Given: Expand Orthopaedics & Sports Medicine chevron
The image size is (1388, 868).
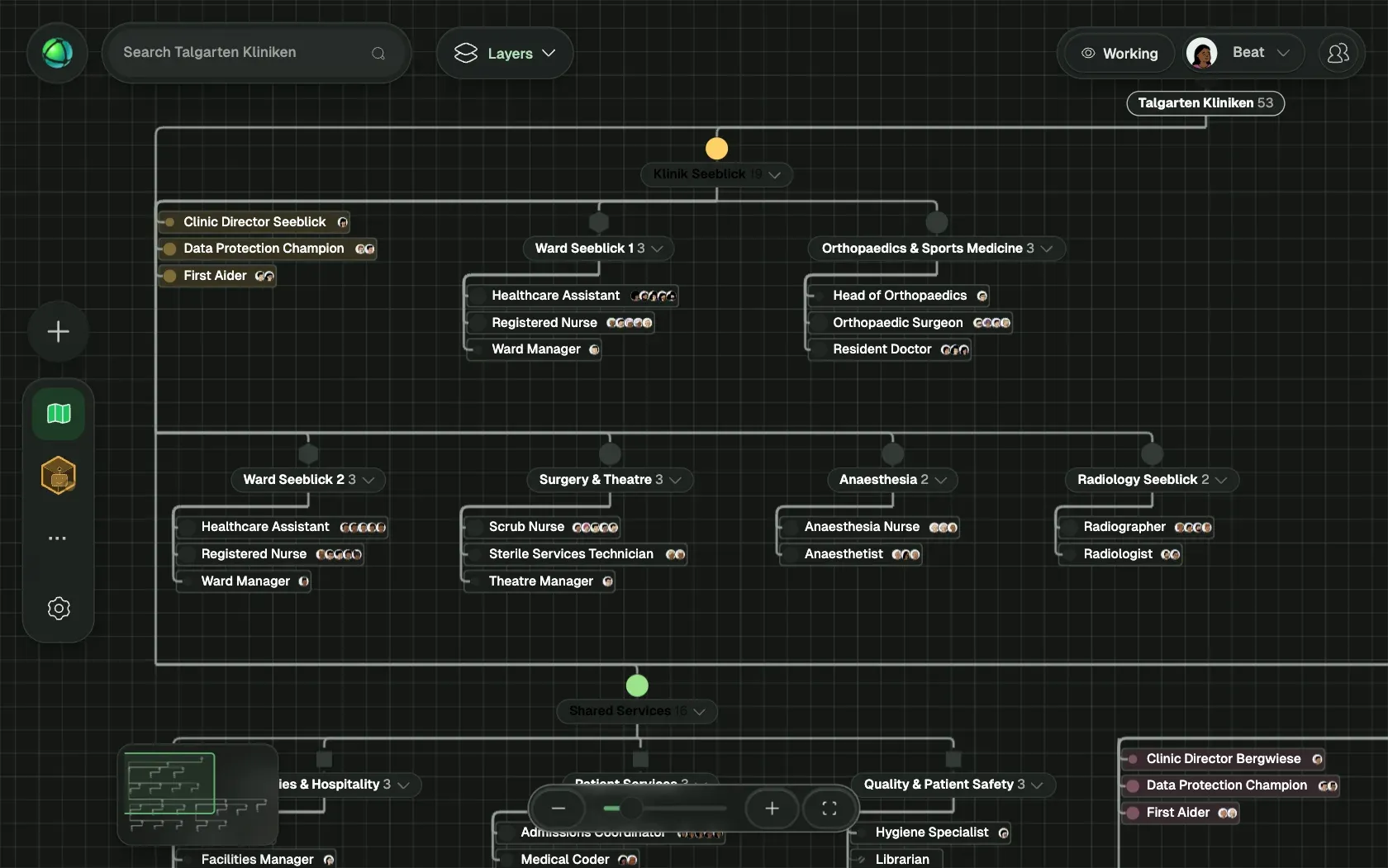Looking at the screenshot, I should (1047, 249).
